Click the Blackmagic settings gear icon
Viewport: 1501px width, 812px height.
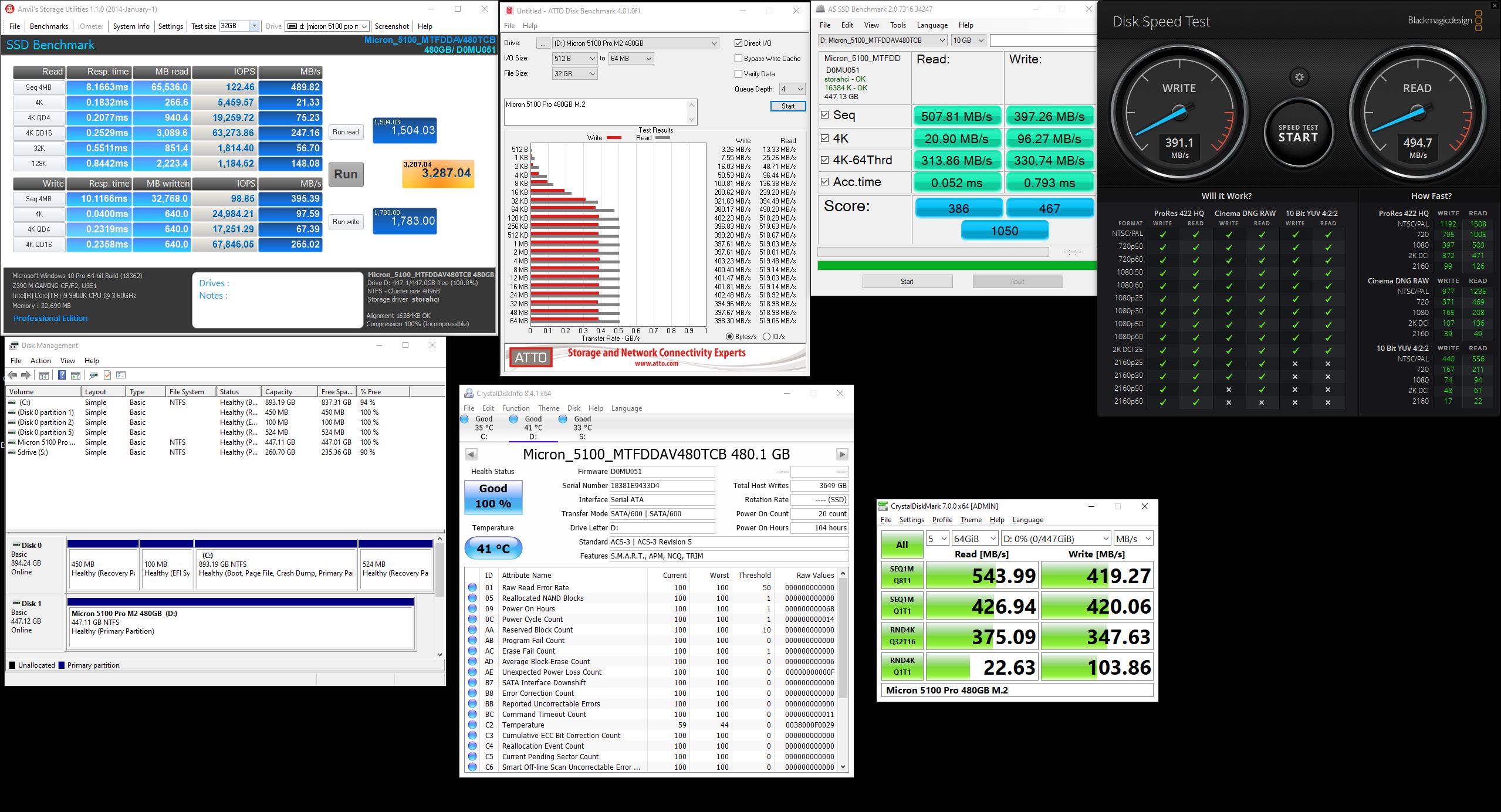coord(1299,77)
